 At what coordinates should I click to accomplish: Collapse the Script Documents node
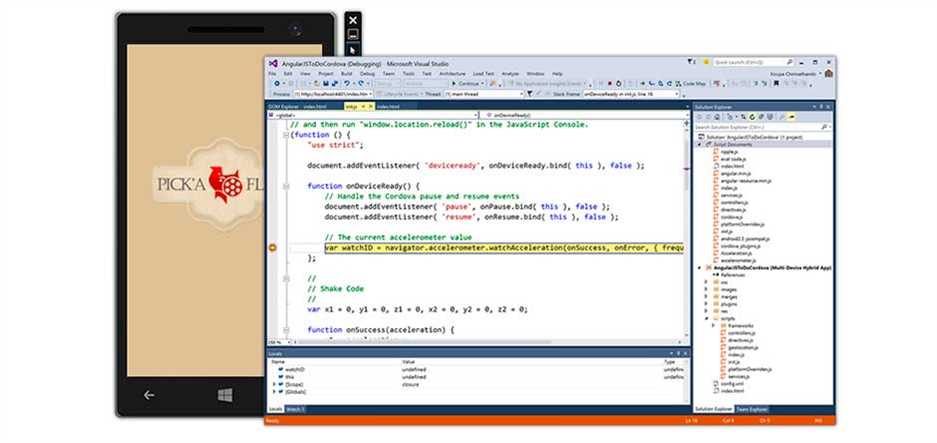(x=699, y=144)
